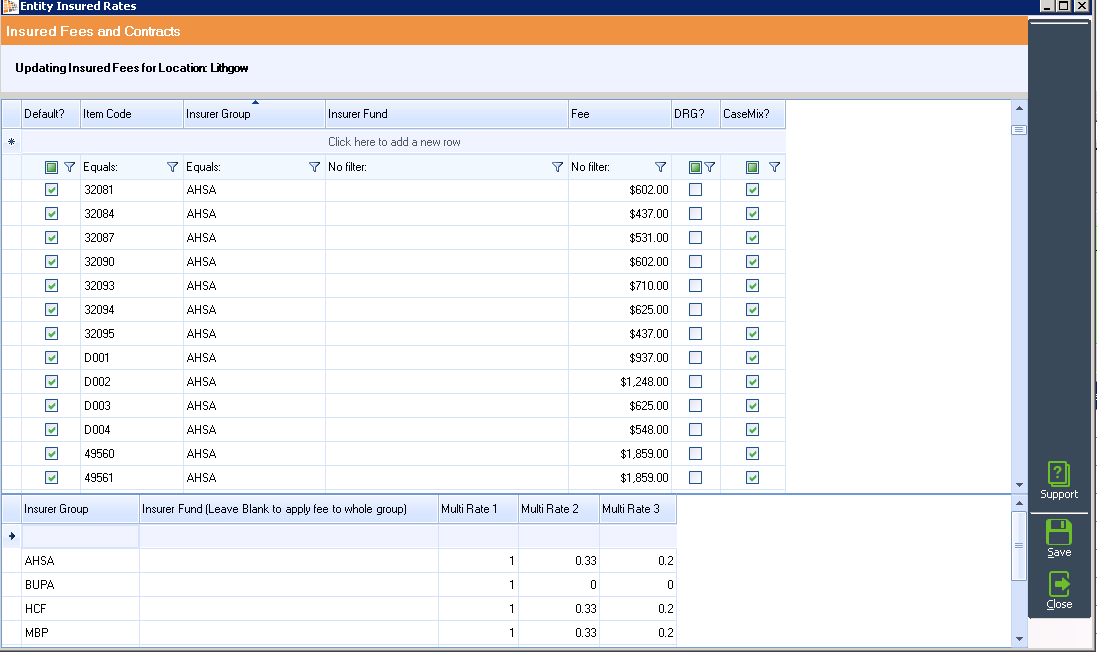Open the CaseMix? column filter funnel

coord(774,167)
